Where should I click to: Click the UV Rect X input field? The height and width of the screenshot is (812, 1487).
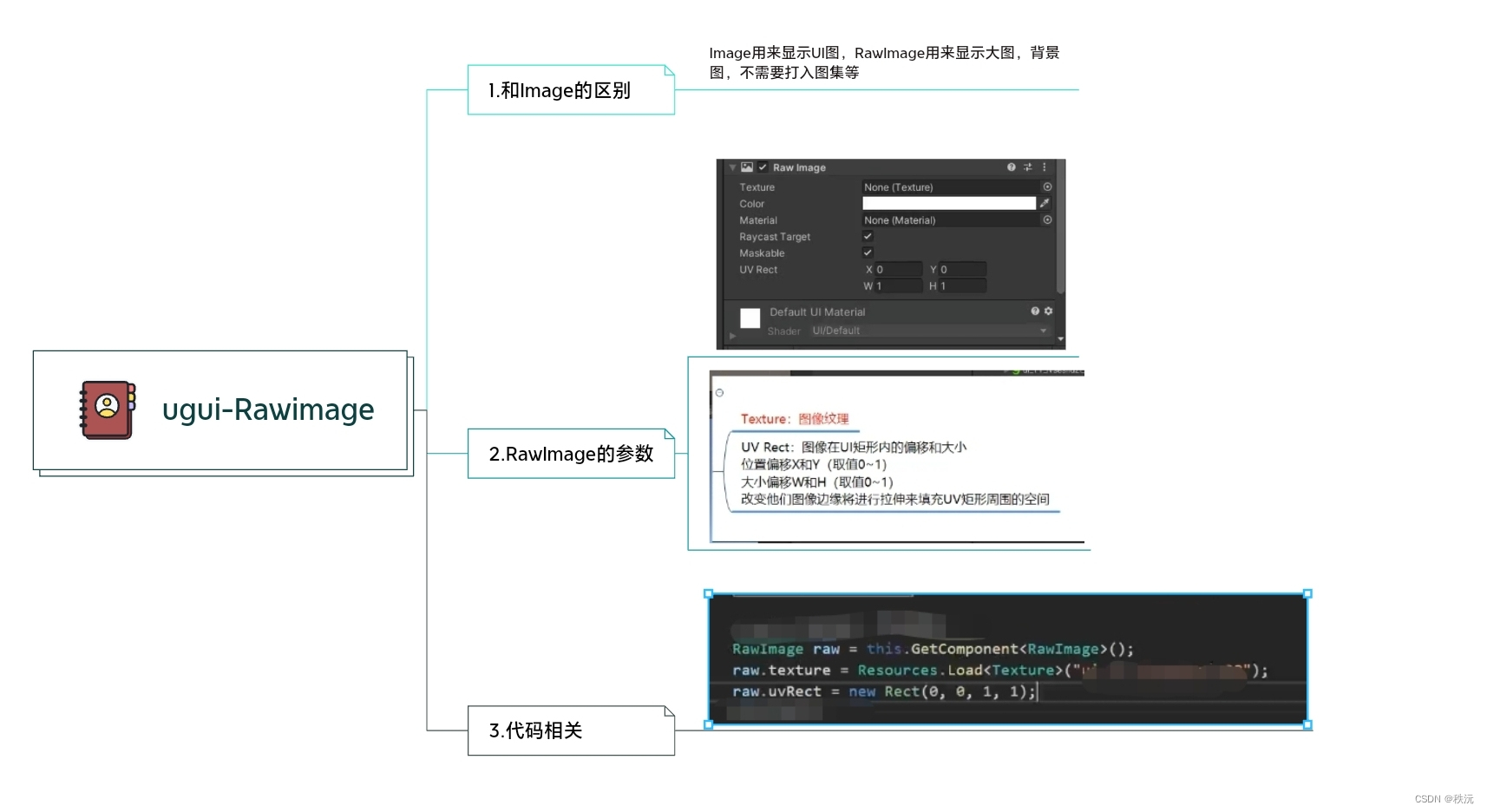point(898,269)
